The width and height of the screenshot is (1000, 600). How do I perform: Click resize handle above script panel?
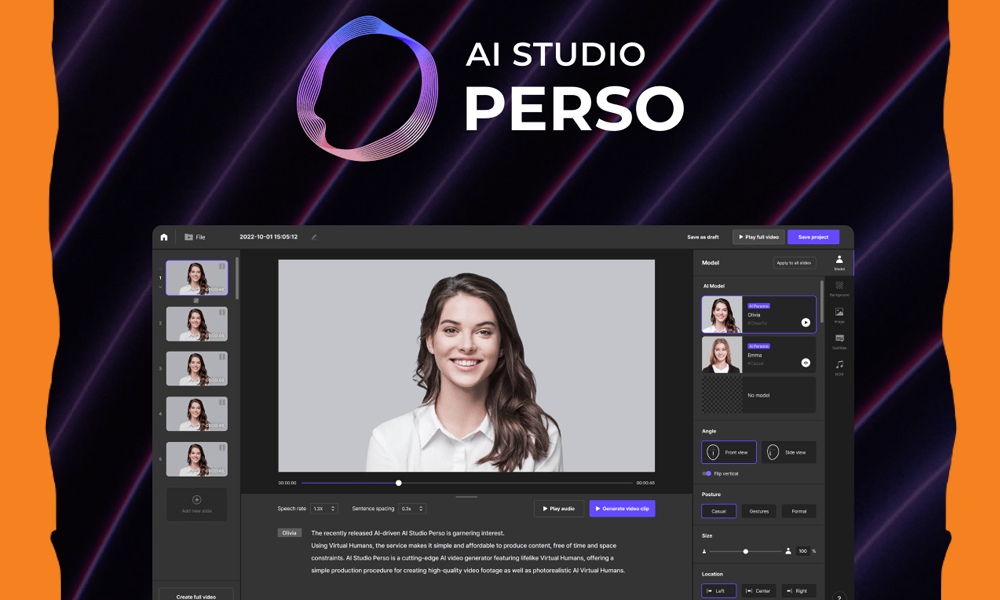466,497
